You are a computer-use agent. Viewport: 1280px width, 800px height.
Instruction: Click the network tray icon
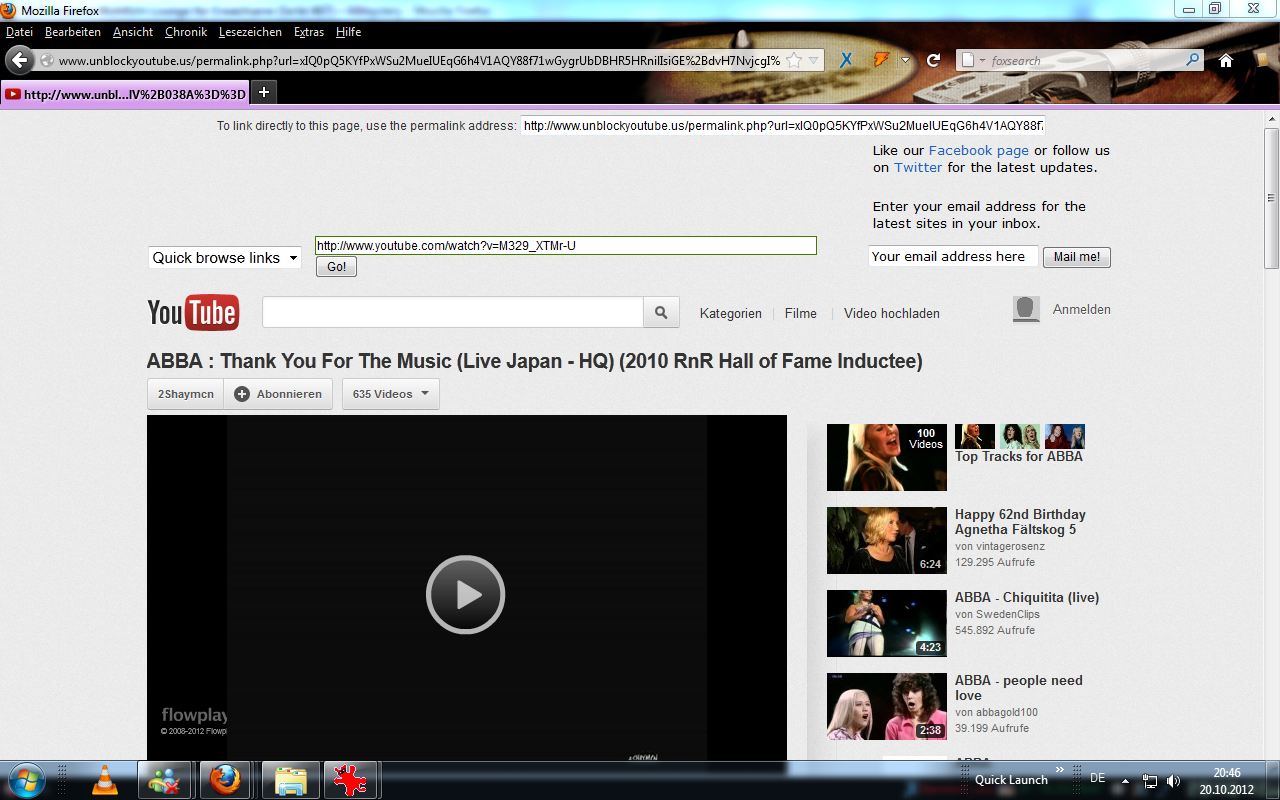pos(1150,780)
